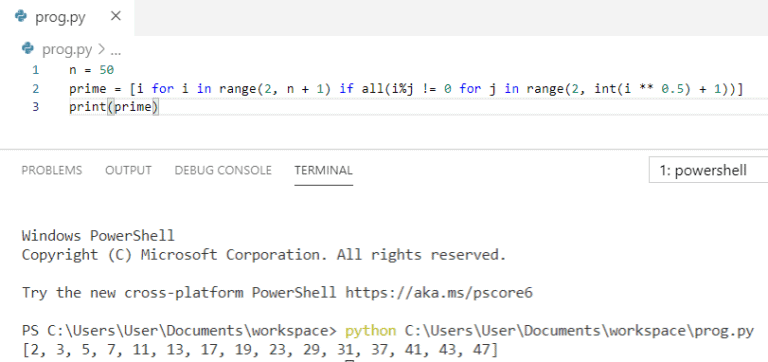Select the prog.py editor tab
Image resolution: width=768 pixels, height=362 pixels.
coord(67,18)
